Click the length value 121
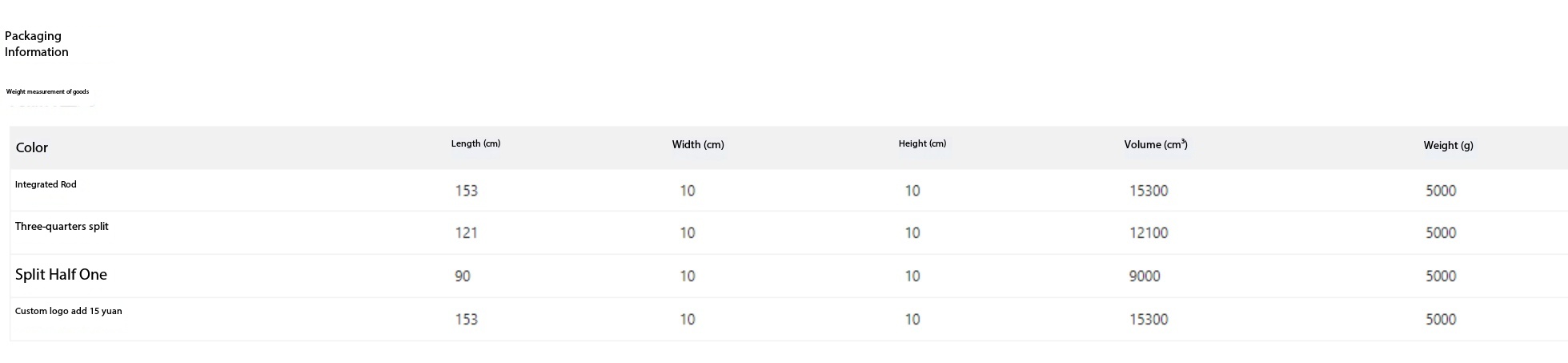This screenshot has height=363, width=1568. (466, 233)
